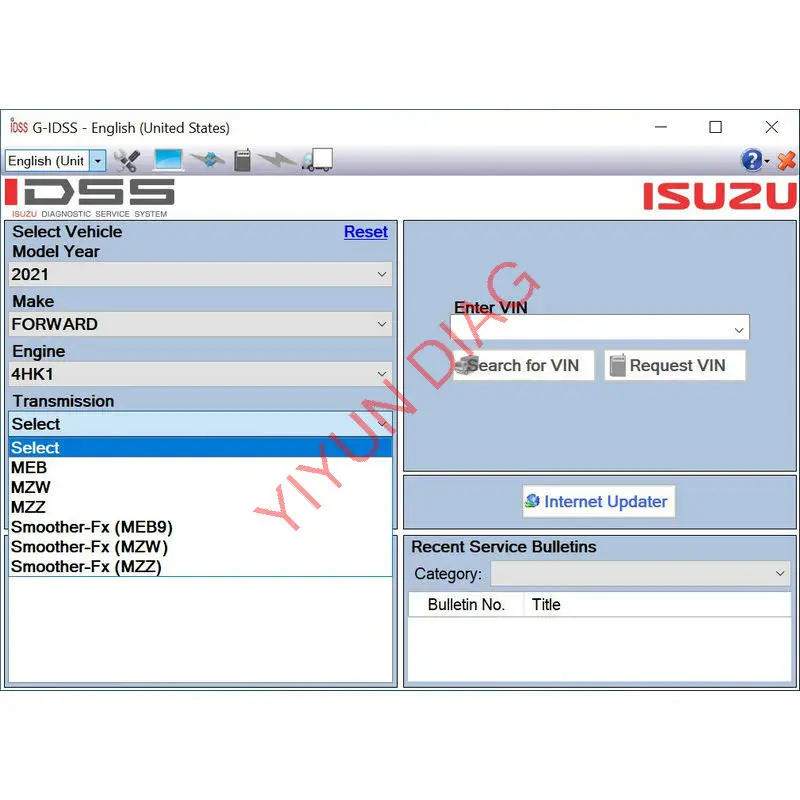This screenshot has height=800, width=800.
Task: Click the IDSS title bar app icon
Action: tap(19, 126)
